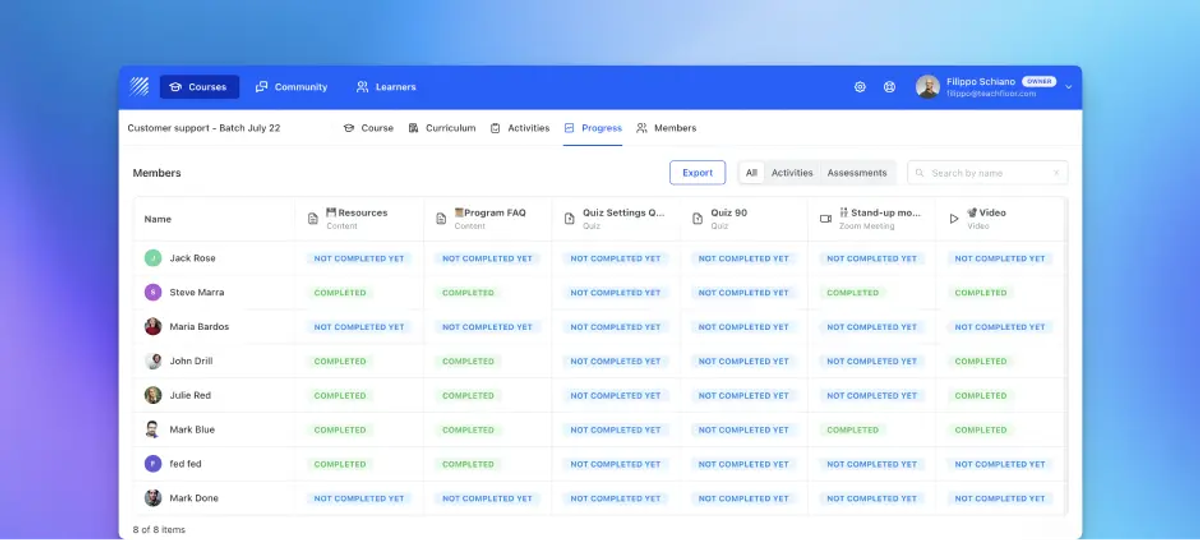Click the search magnifier icon
Viewport: 1200px width, 540px height.
click(920, 173)
